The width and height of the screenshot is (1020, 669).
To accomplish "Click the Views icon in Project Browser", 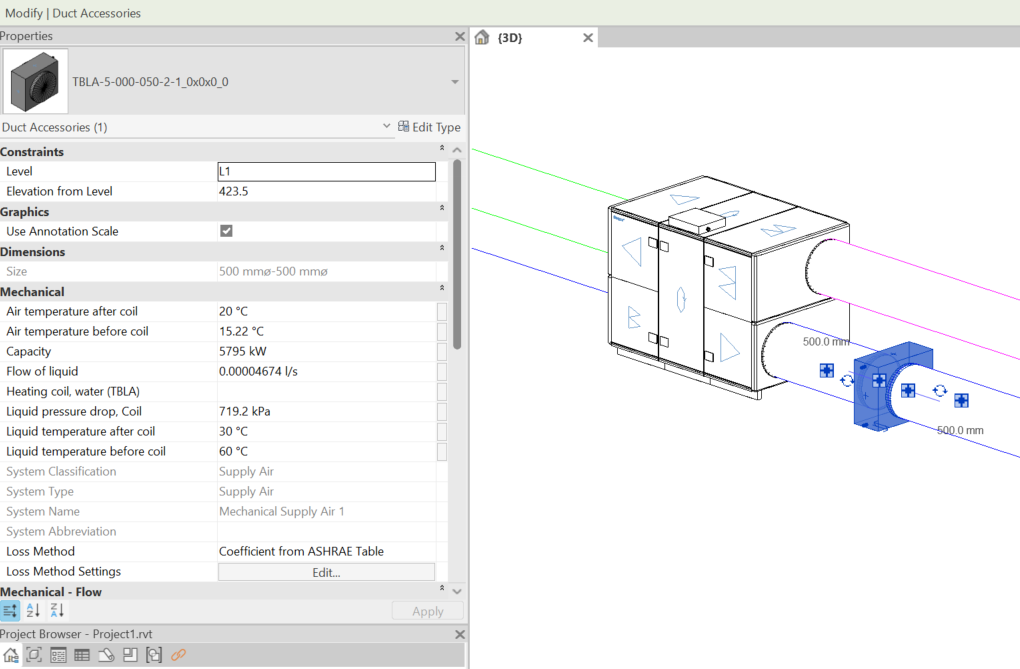I will pyautogui.click(x=34, y=655).
